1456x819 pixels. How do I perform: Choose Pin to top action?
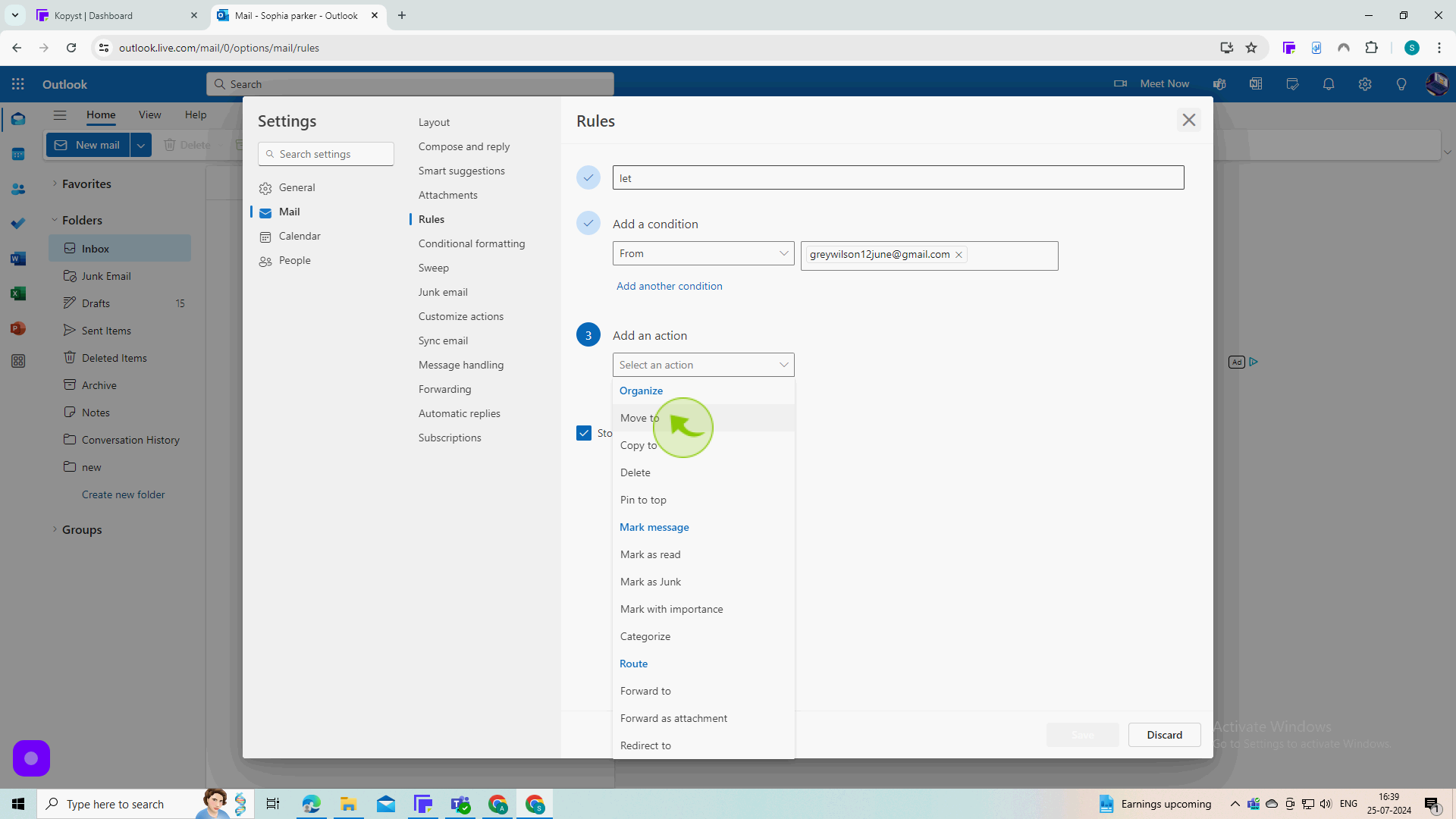[x=703, y=500]
